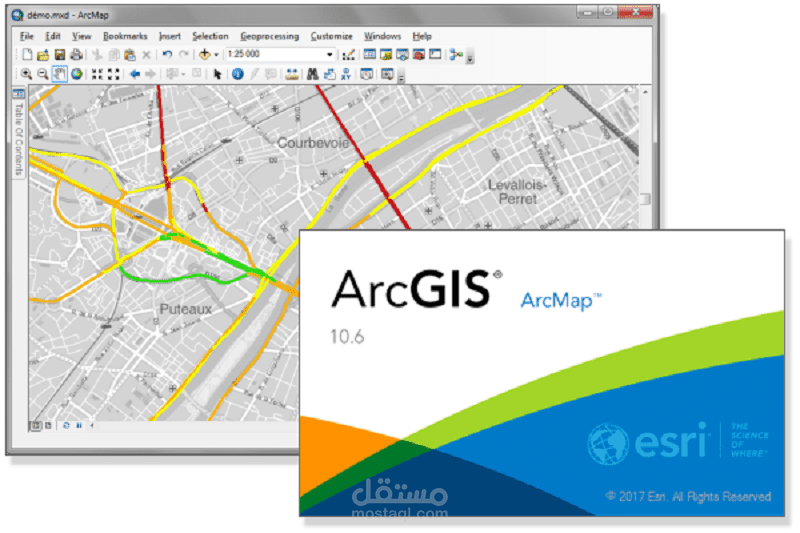Click the HTML Popup tool icon
800x533 pixels.
pos(271,74)
